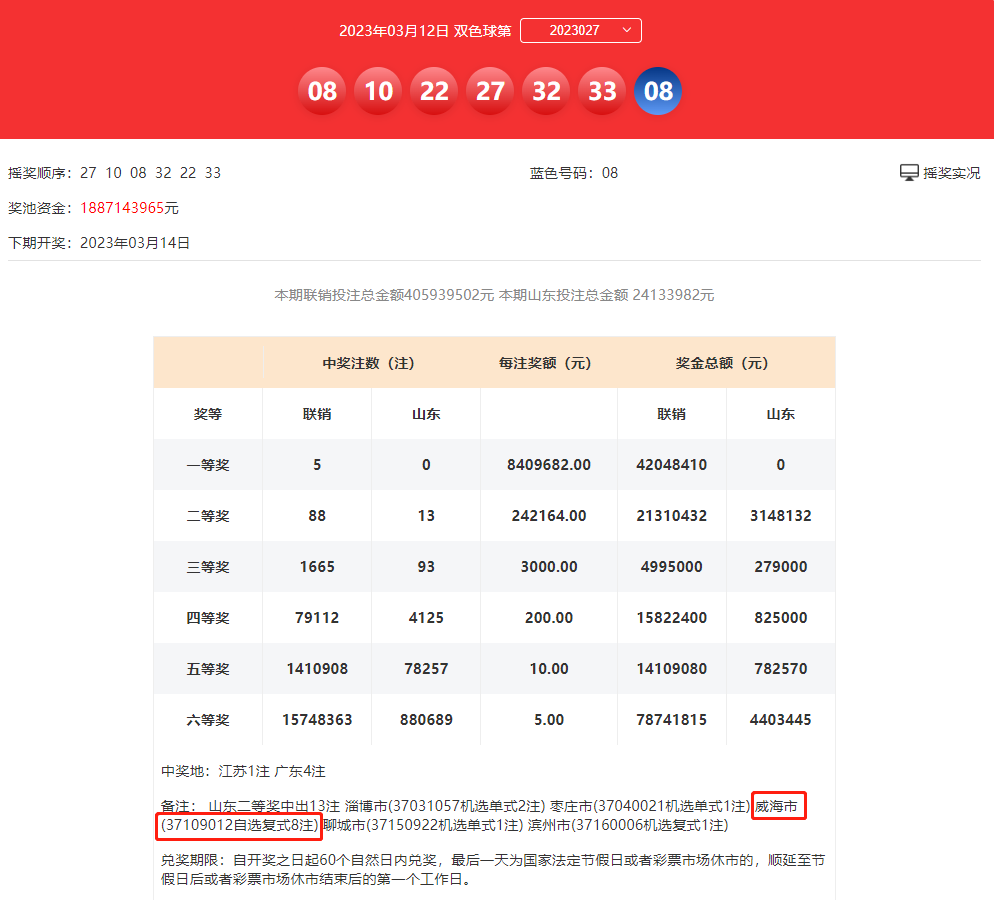994x900 pixels.
Task: Select red ball 27
Action: click(x=490, y=90)
